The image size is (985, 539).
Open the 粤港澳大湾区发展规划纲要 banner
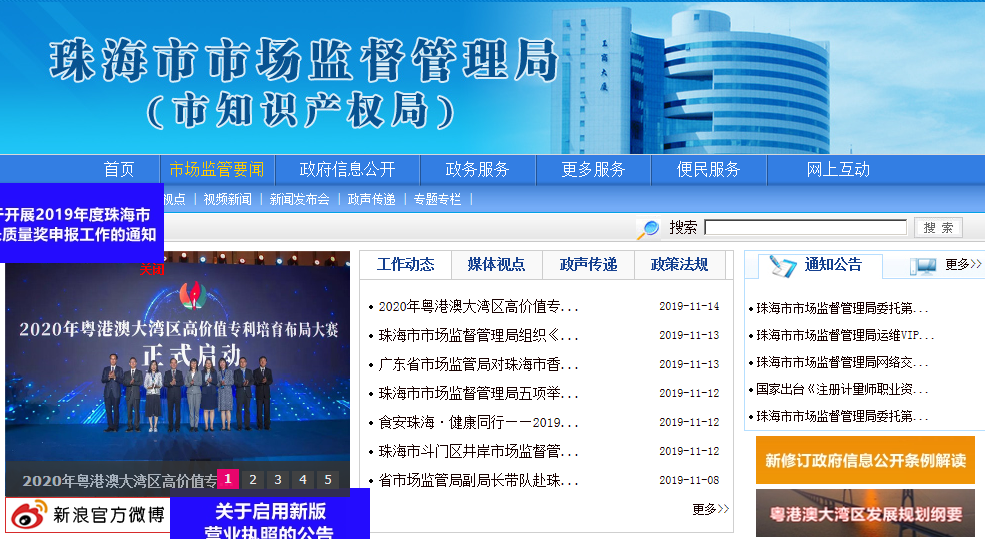[x=865, y=513]
